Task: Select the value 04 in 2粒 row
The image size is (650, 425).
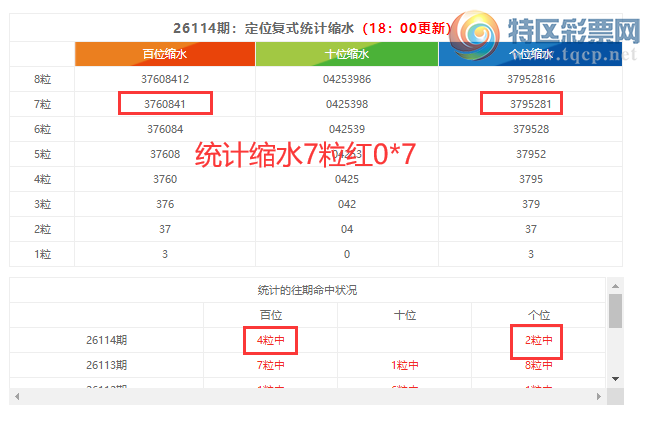Action: point(347,229)
